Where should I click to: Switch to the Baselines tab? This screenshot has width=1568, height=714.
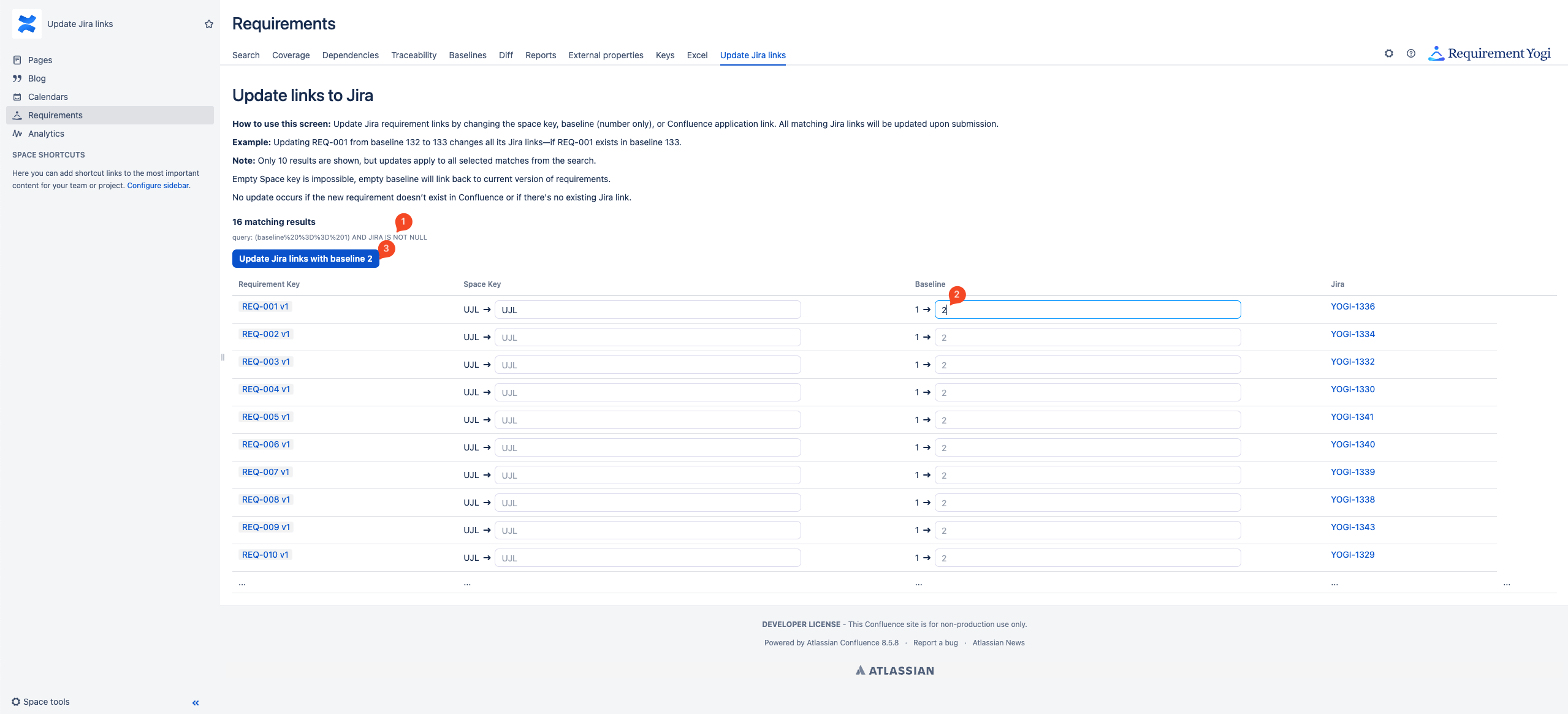tap(467, 55)
